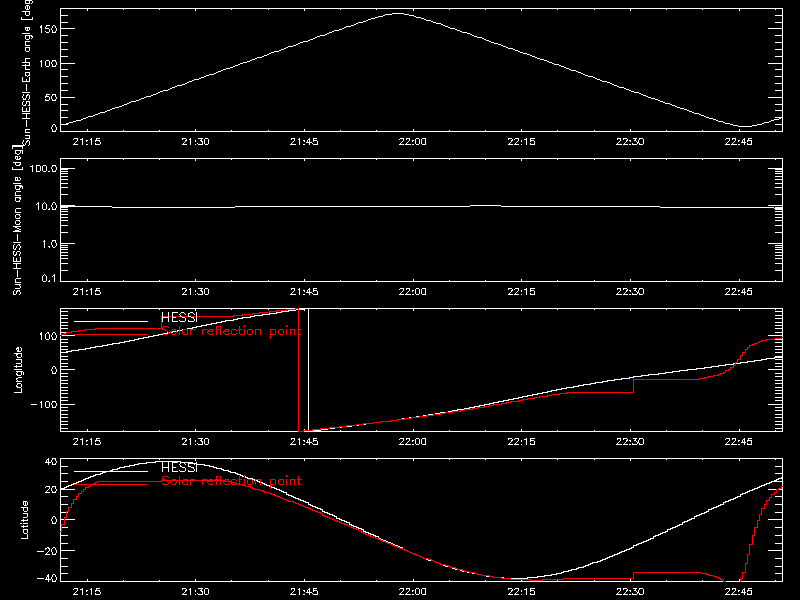Viewport: 800px width, 600px height.
Task: Click the 0.1 tick on Moon angle axis
Action: tap(49, 278)
